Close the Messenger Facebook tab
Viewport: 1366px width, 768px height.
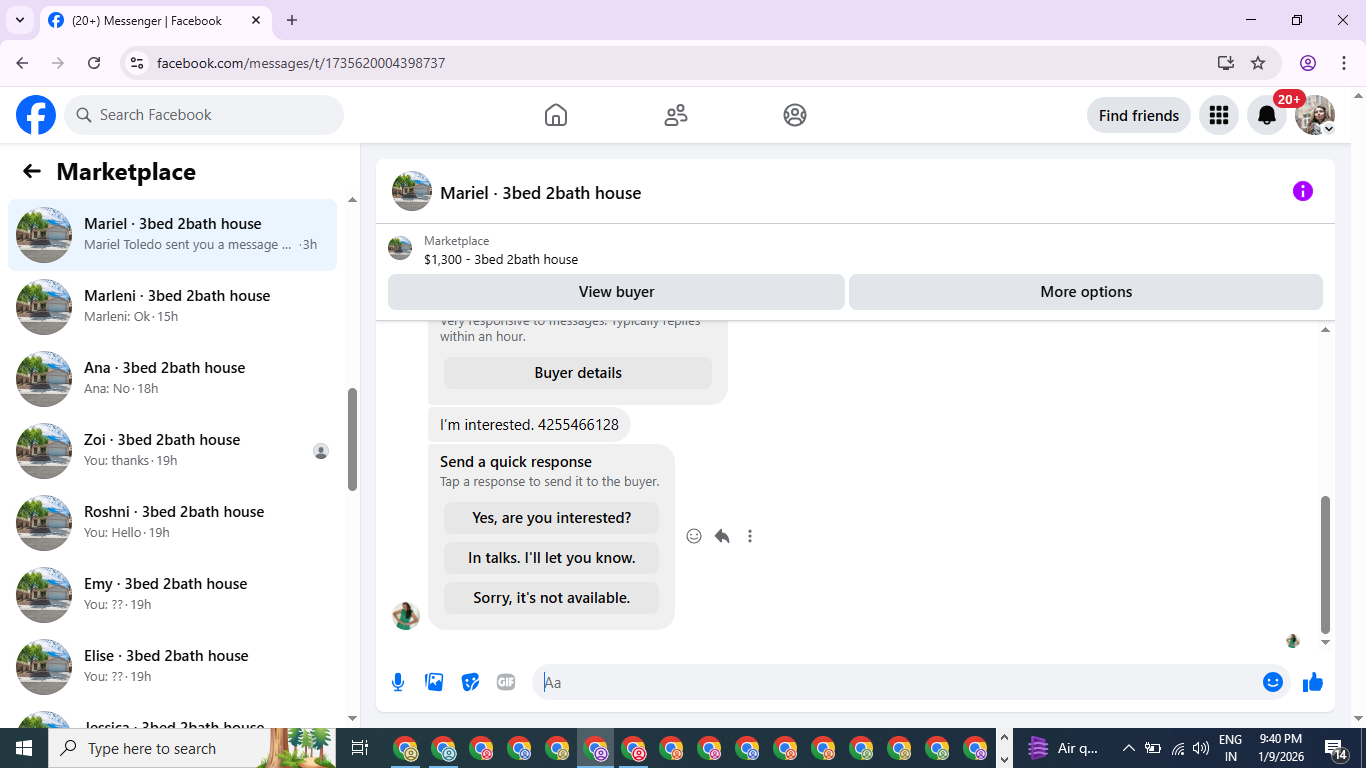(x=256, y=20)
